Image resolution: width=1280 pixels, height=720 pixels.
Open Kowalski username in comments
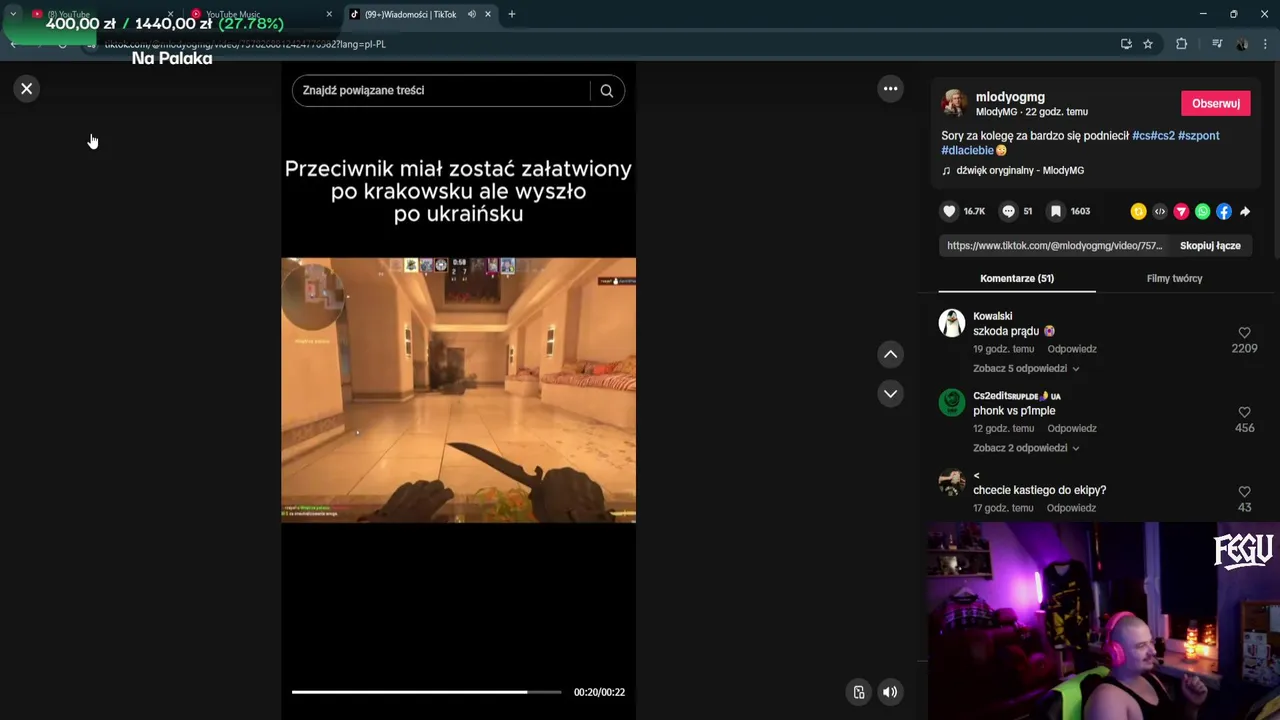pyautogui.click(x=992, y=316)
